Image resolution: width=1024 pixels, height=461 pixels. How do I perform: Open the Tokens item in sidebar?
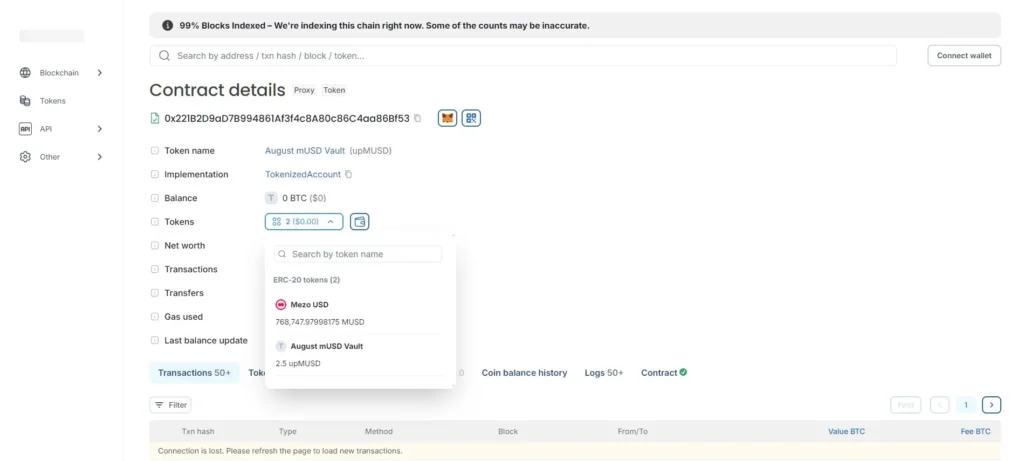click(53, 101)
